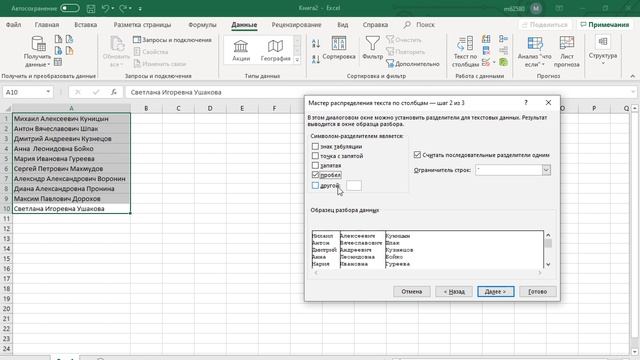
Task: Switch to the Главная tab
Action: pyautogui.click(x=47, y=25)
